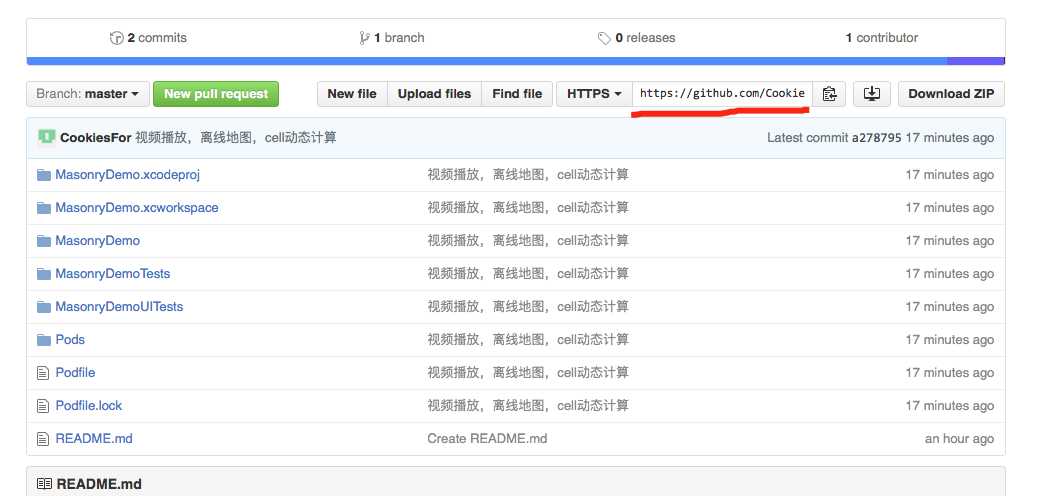This screenshot has height=496, width=1058.
Task: View the 1 contributor link
Action: (x=881, y=38)
